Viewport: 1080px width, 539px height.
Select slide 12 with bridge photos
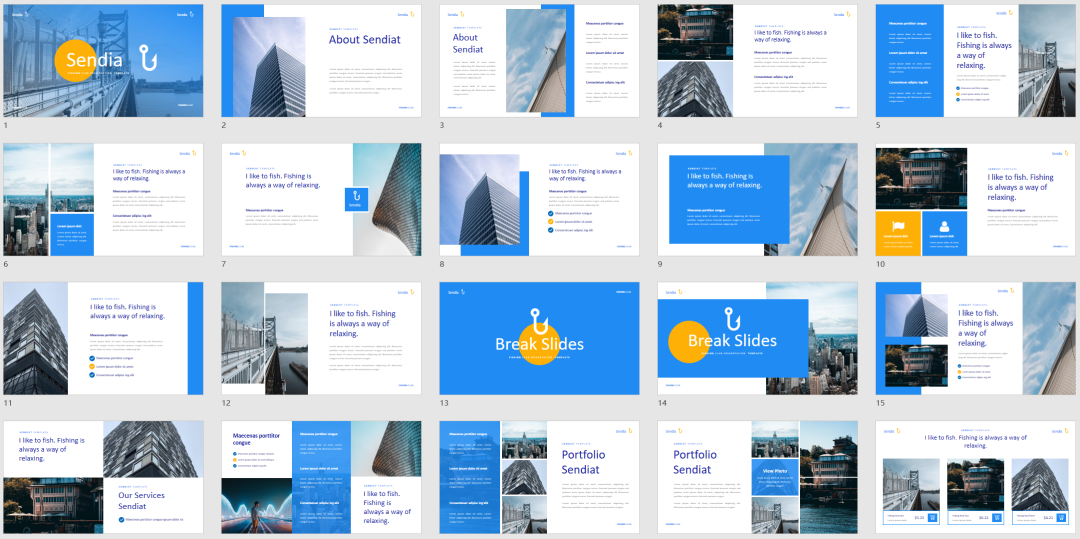[x=321, y=338]
